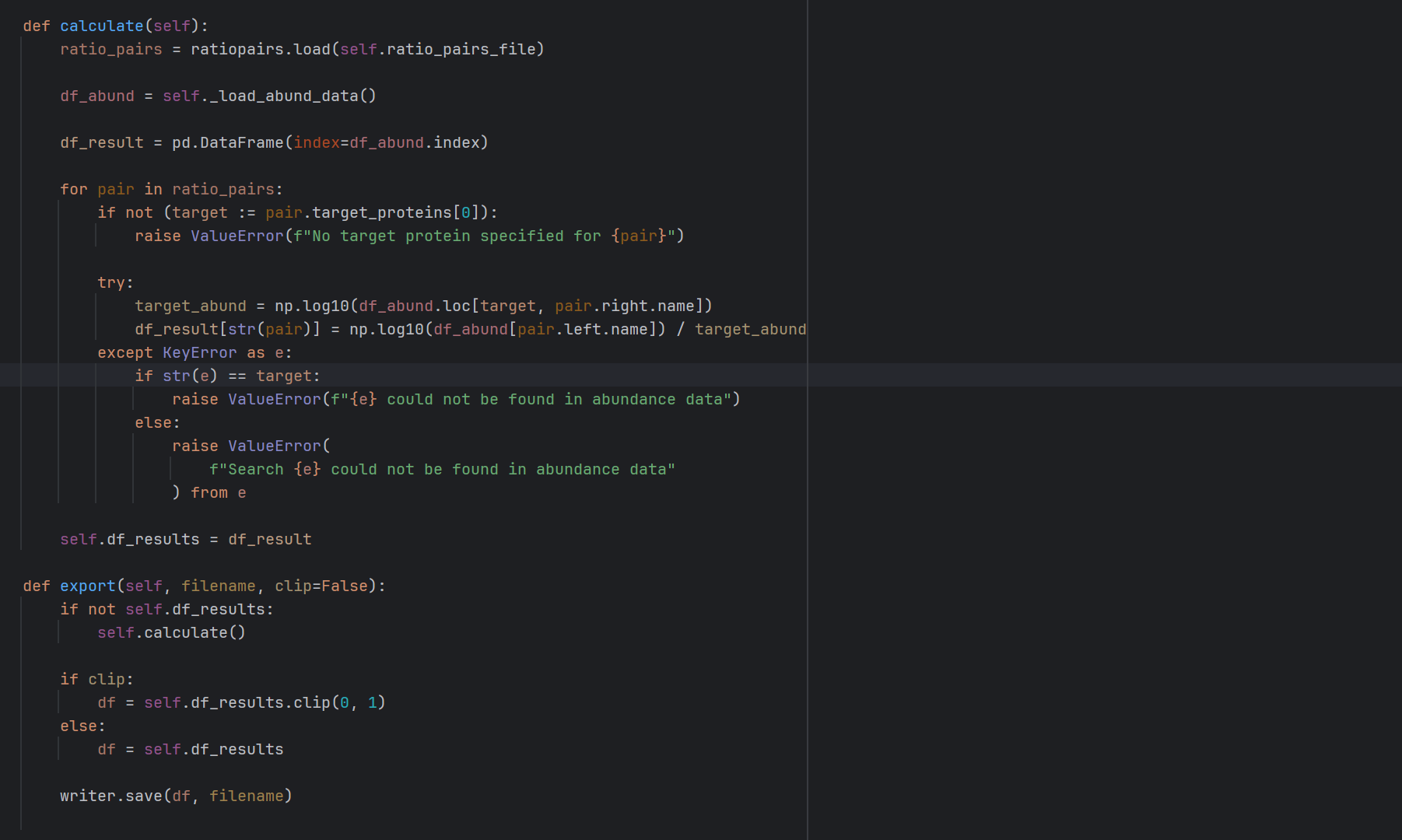This screenshot has width=1402, height=840.
Task: Click 'self.df_results = df_result' line
Action: point(186,539)
